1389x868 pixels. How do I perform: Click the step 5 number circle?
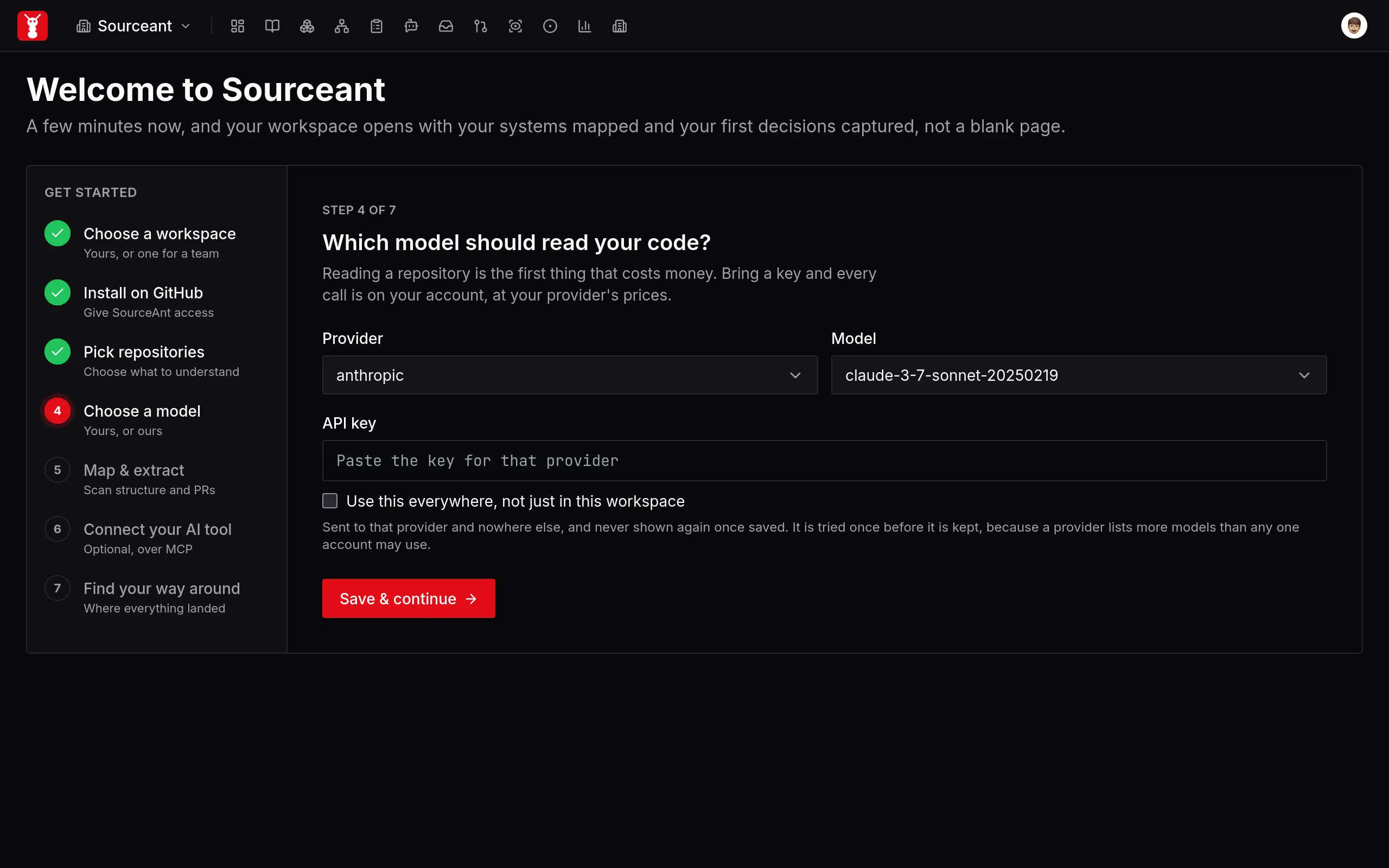pos(58,470)
